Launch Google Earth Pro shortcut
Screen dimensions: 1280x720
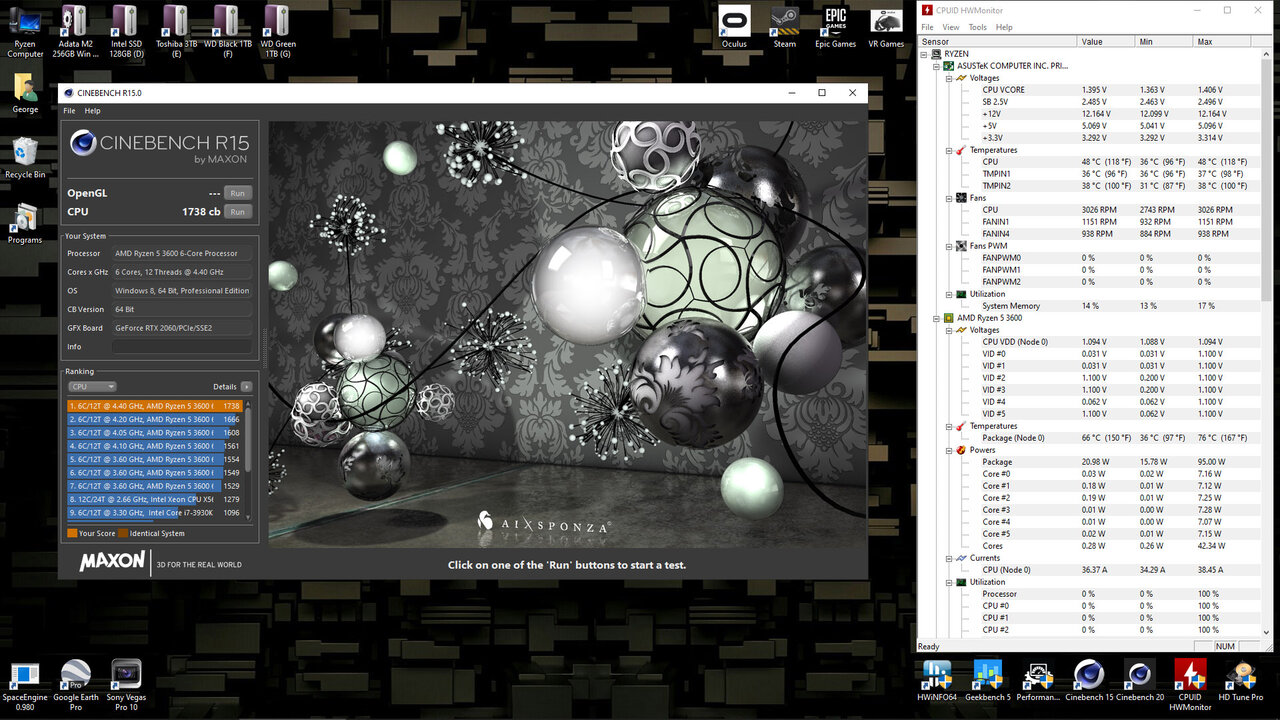point(76,686)
